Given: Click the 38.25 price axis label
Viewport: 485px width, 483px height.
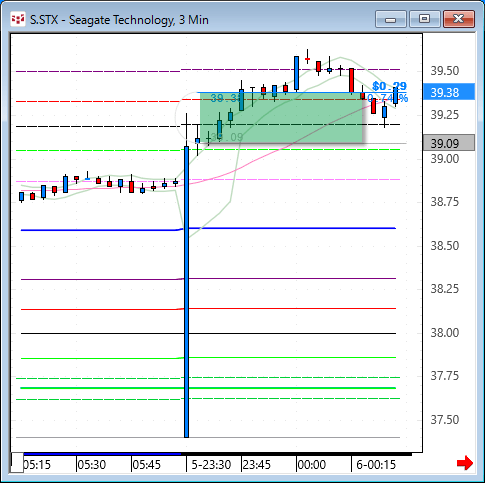Looking at the screenshot, I should (x=445, y=289).
